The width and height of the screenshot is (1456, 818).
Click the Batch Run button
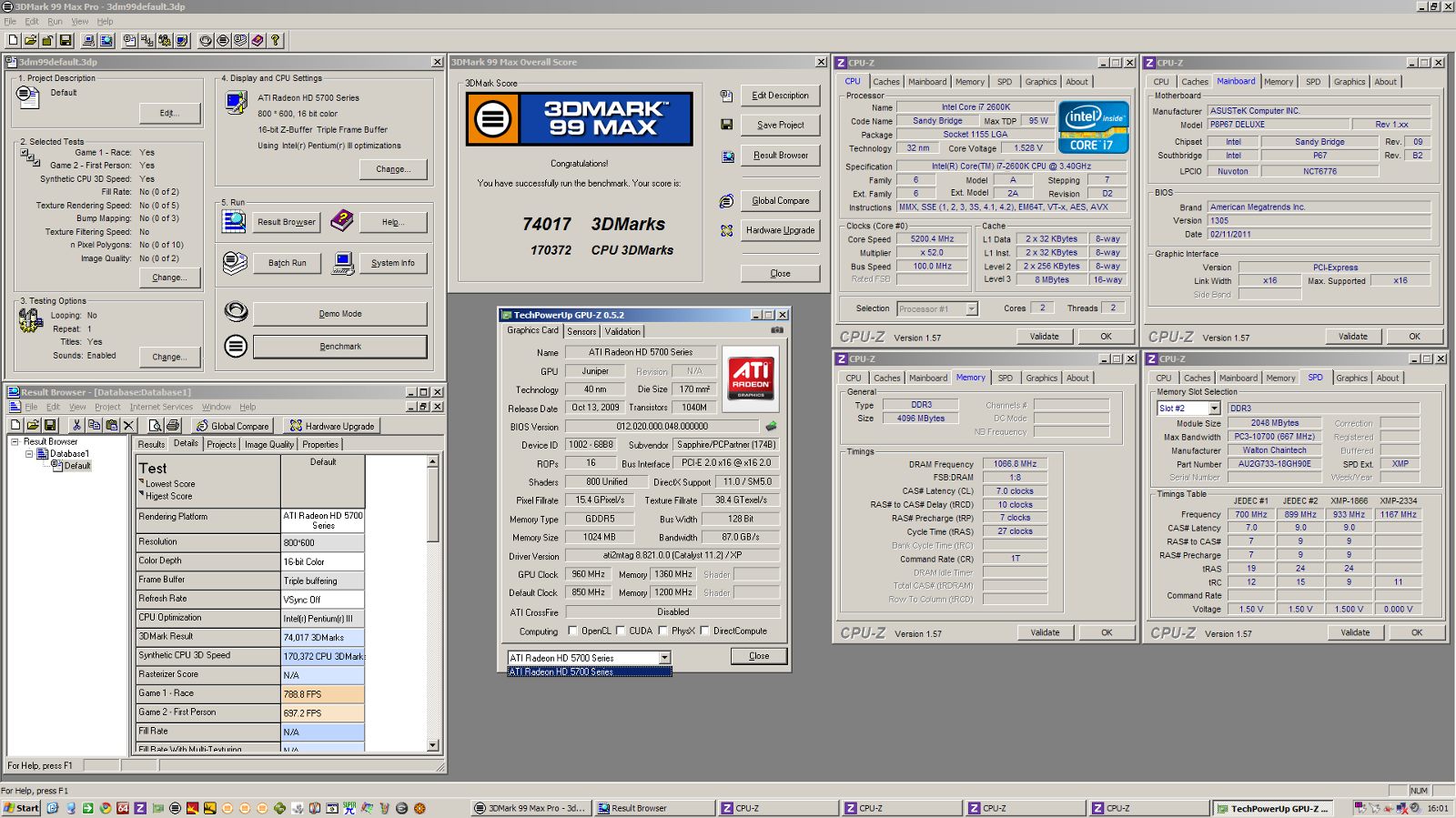[288, 263]
